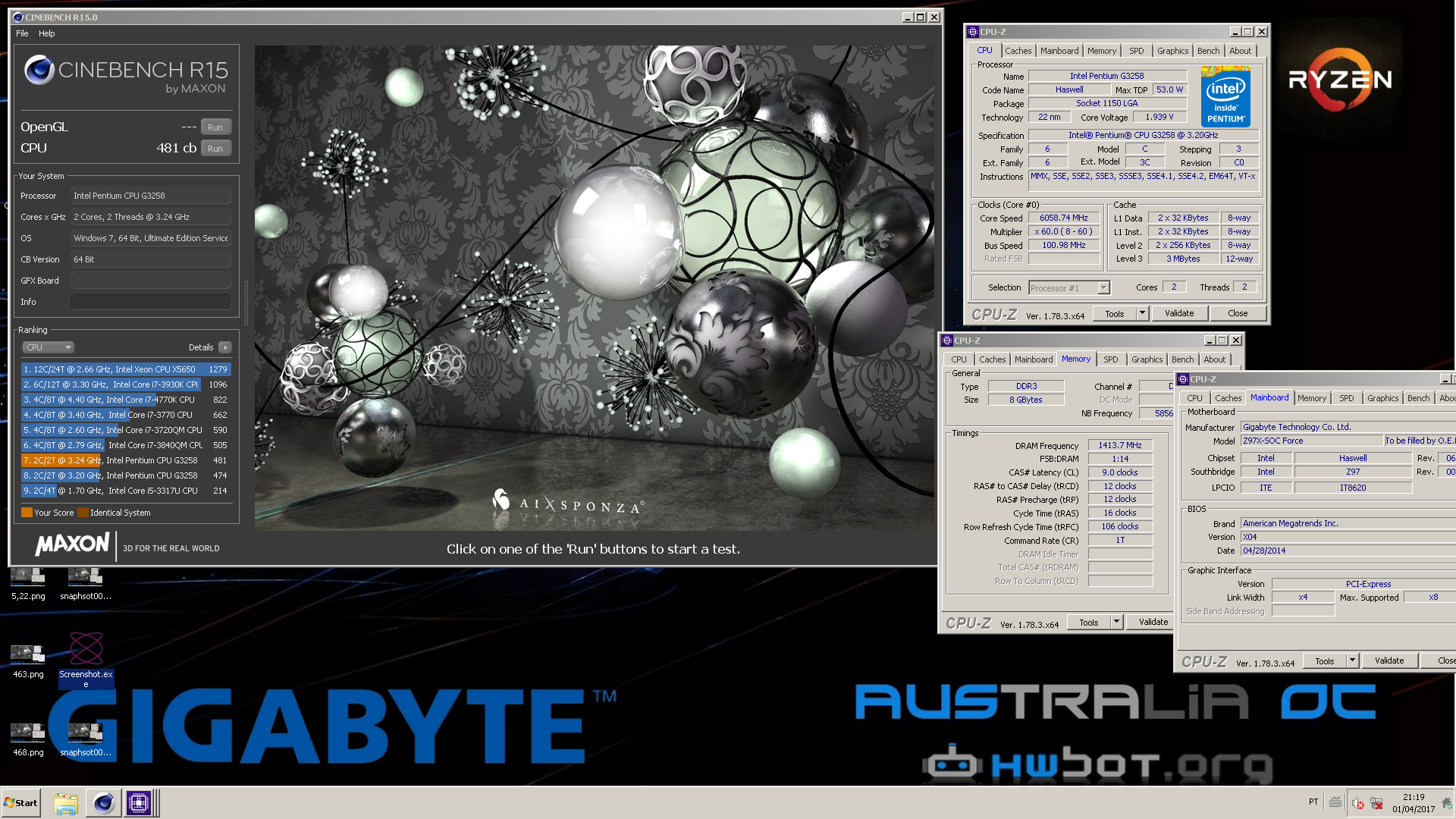Click the house icon in the system tray
This screenshot has height=819, width=1456.
click(1447, 802)
